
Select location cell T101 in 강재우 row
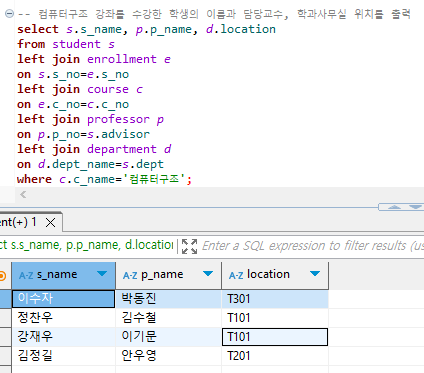point(275,337)
